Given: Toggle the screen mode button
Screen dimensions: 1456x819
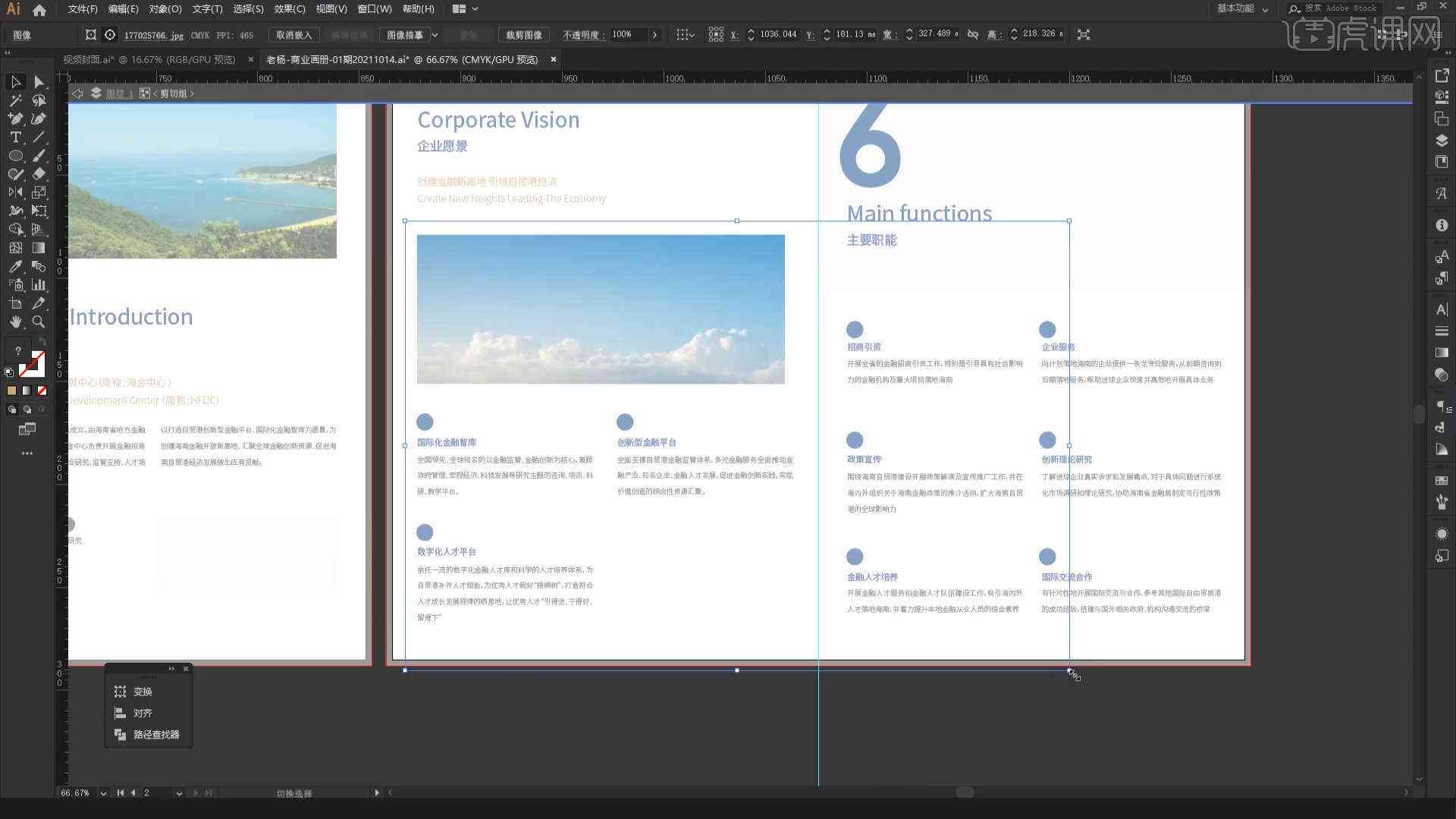Looking at the screenshot, I should pyautogui.click(x=27, y=429).
